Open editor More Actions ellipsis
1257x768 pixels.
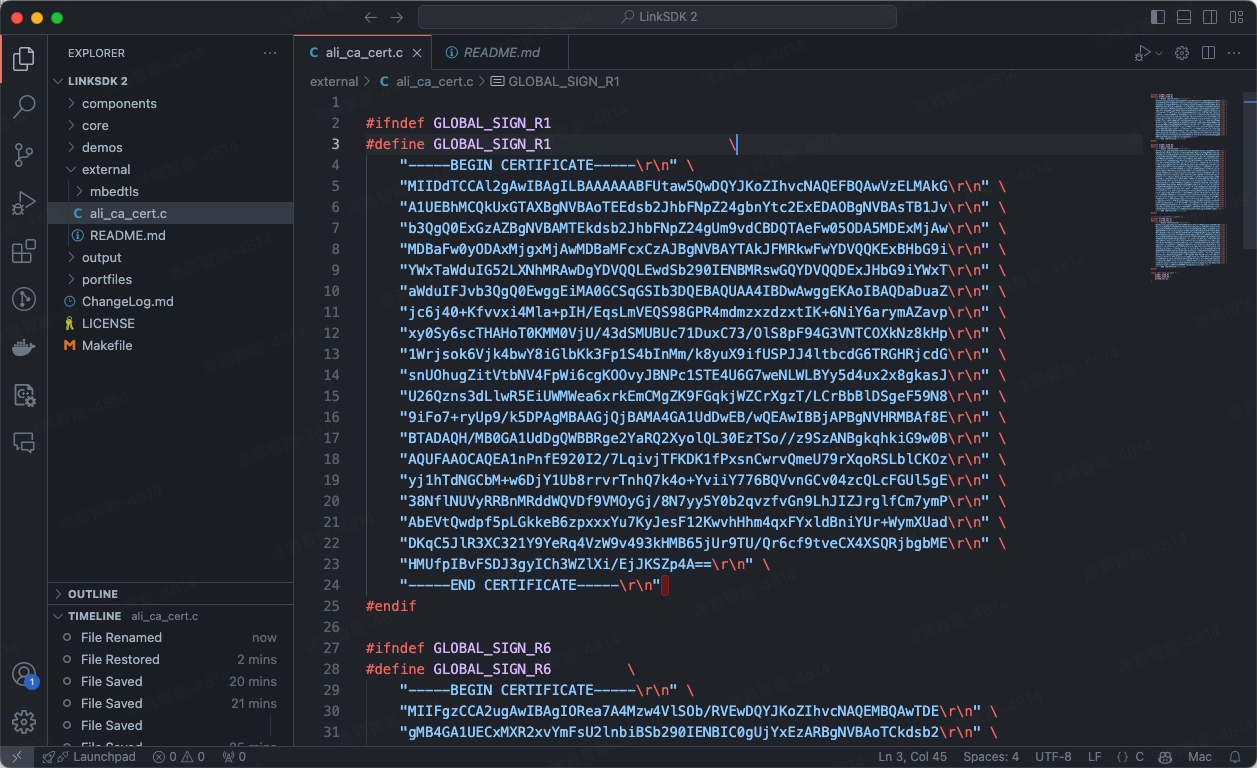pos(1234,53)
